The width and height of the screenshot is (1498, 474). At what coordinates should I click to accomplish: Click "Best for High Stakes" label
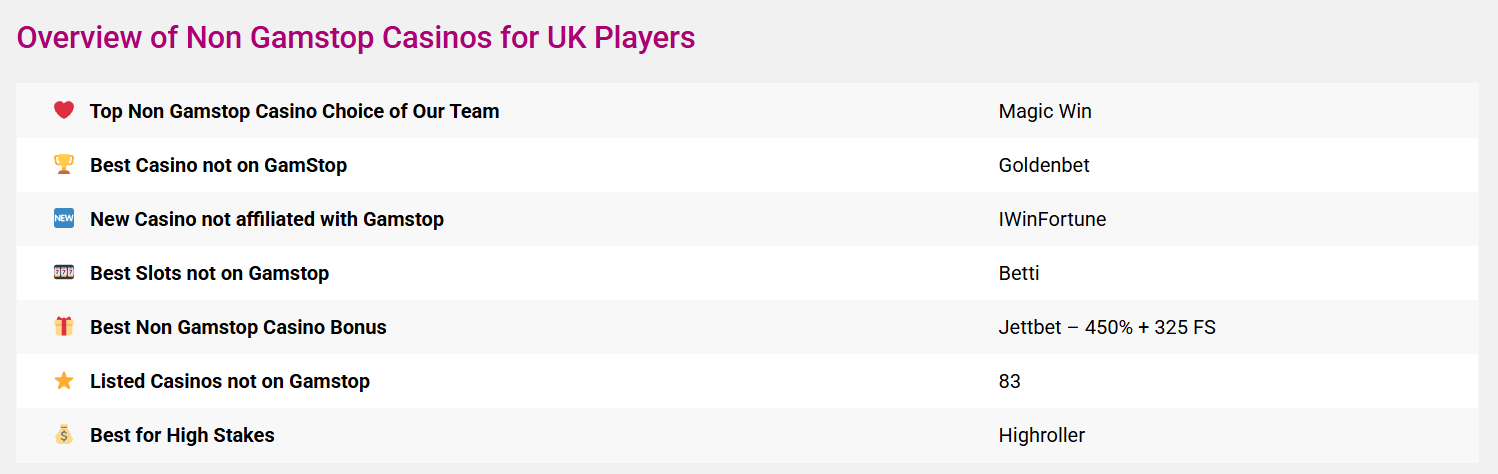[x=182, y=435]
